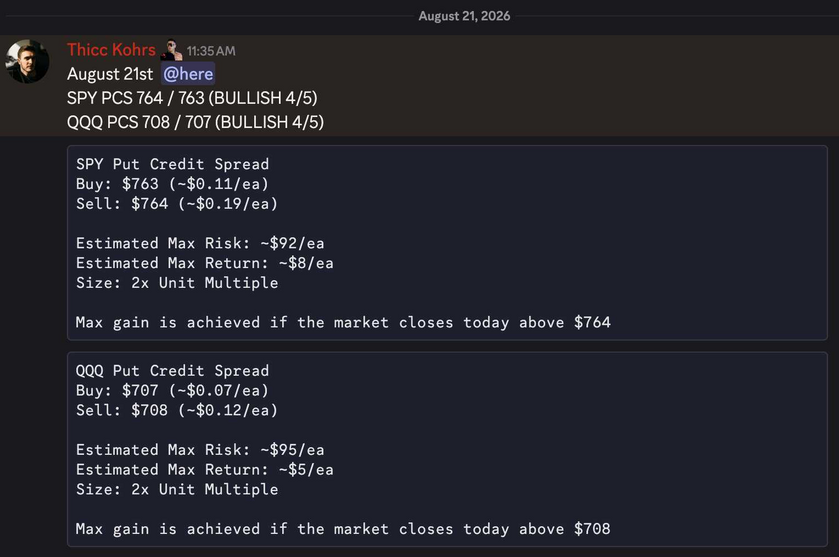
Task: Click the QQQ Sell: $708 line
Action: (177, 410)
